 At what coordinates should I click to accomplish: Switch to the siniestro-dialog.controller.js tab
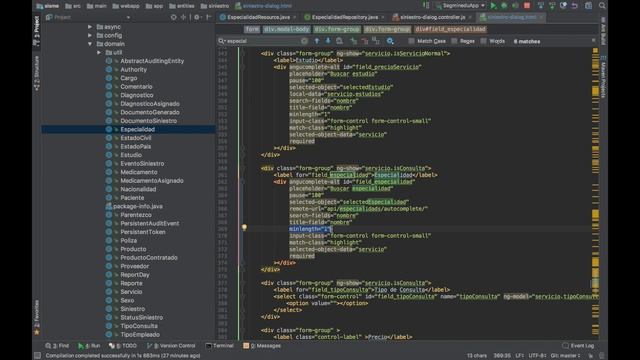coord(432,17)
